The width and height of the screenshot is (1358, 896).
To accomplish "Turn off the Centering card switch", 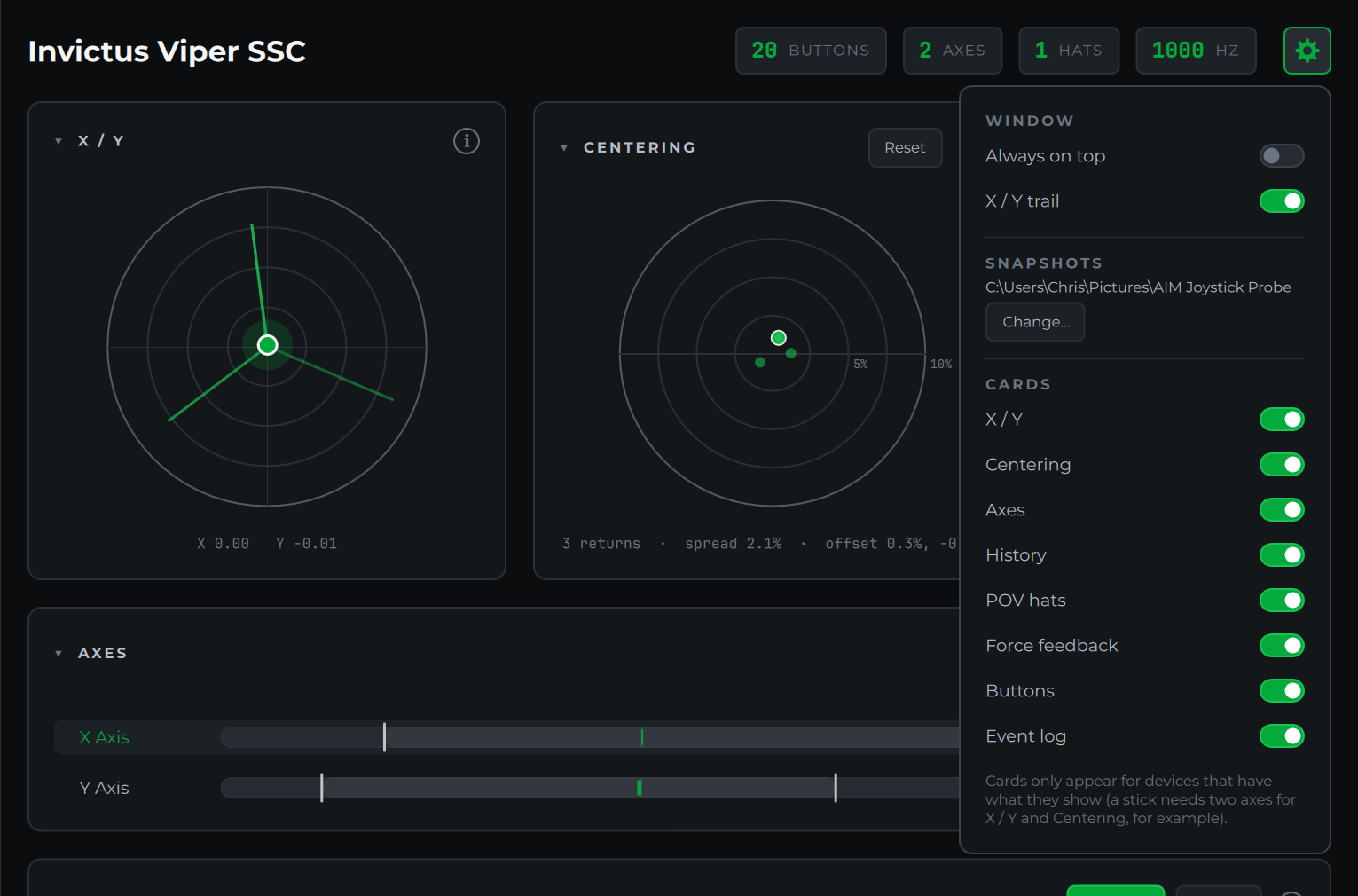I will pyautogui.click(x=1282, y=465).
